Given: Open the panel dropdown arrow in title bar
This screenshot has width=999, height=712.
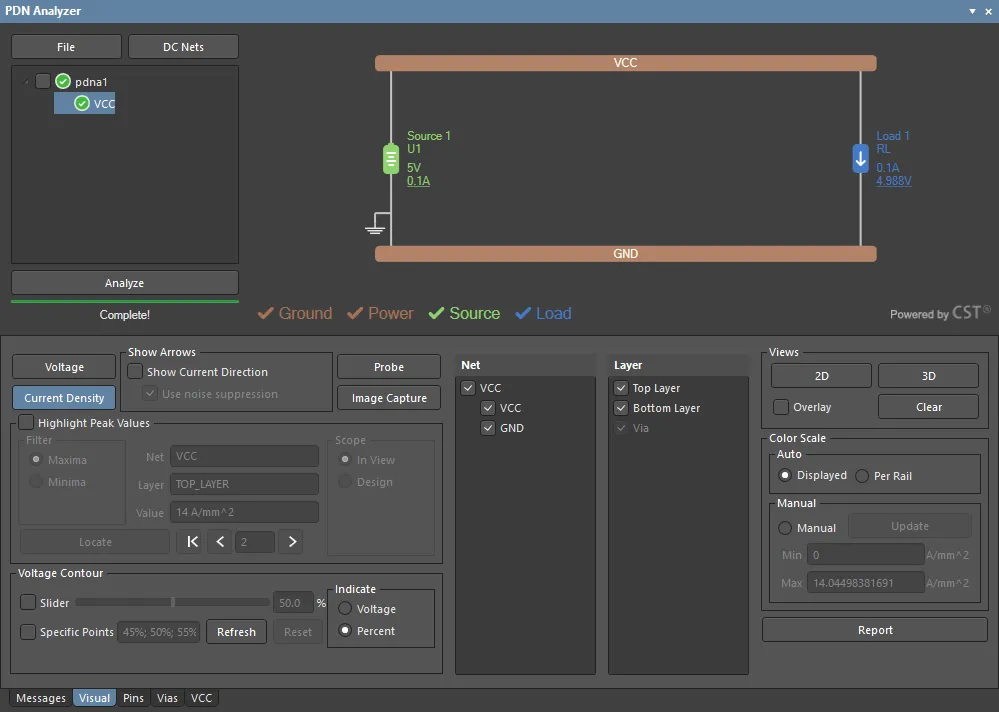Looking at the screenshot, I should pos(972,11).
